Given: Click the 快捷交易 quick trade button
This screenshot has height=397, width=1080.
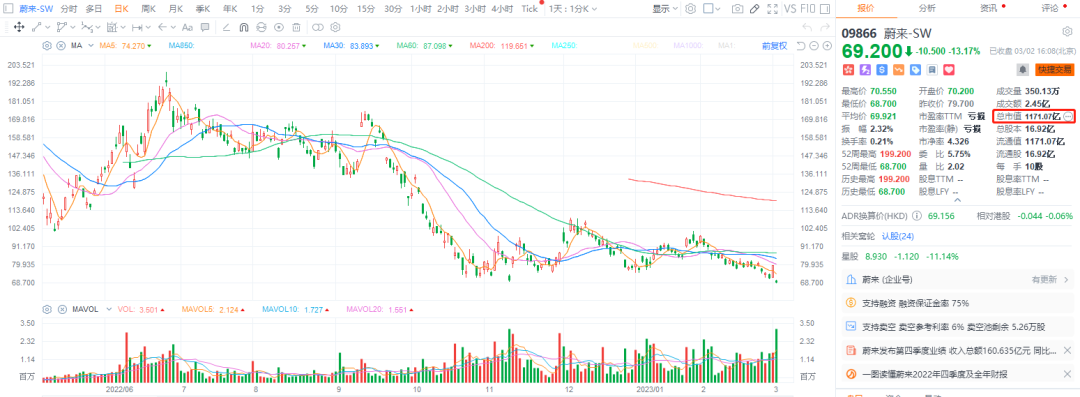Looking at the screenshot, I should pos(1055,70).
